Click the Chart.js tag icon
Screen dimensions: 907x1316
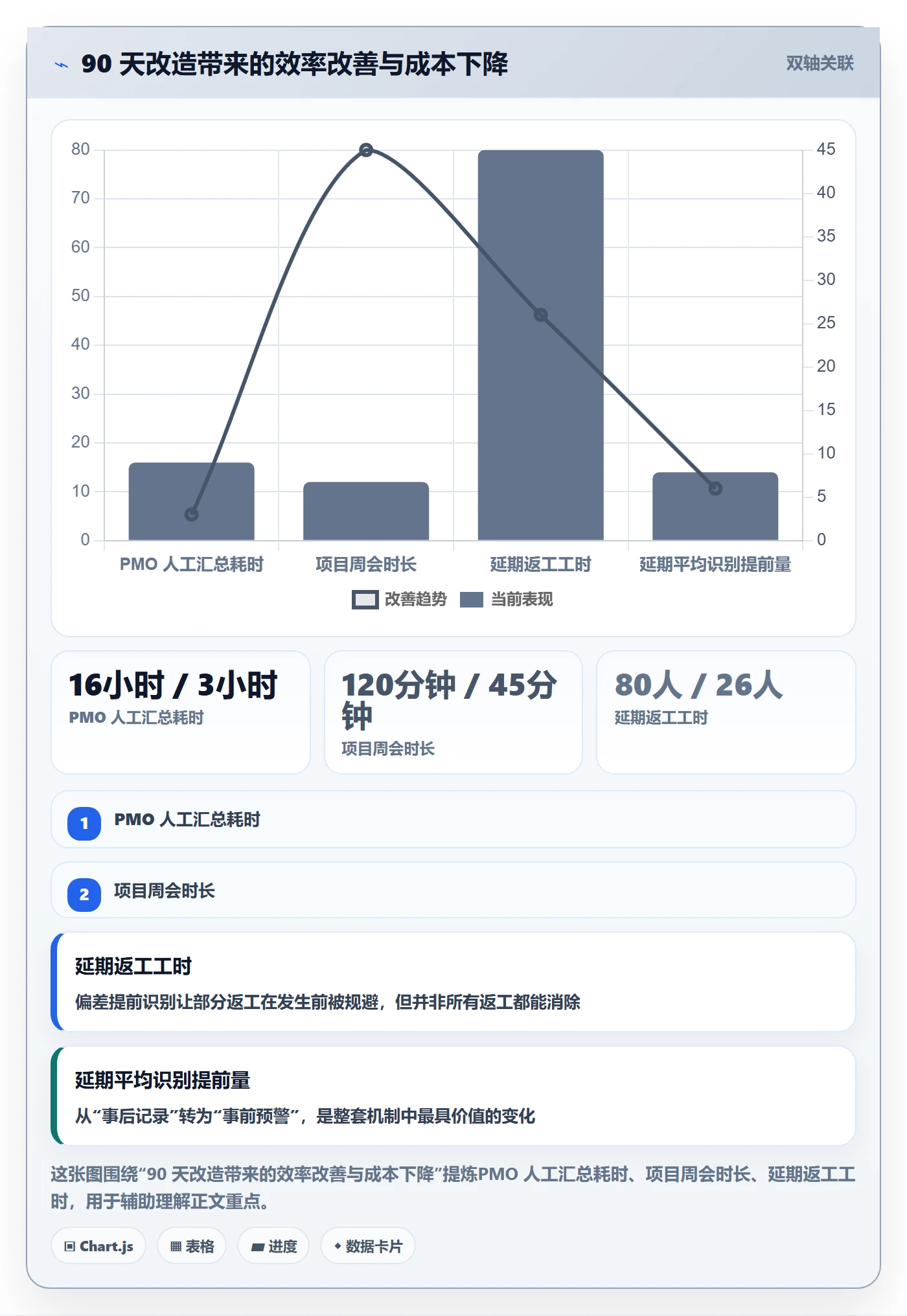pyautogui.click(x=70, y=1247)
